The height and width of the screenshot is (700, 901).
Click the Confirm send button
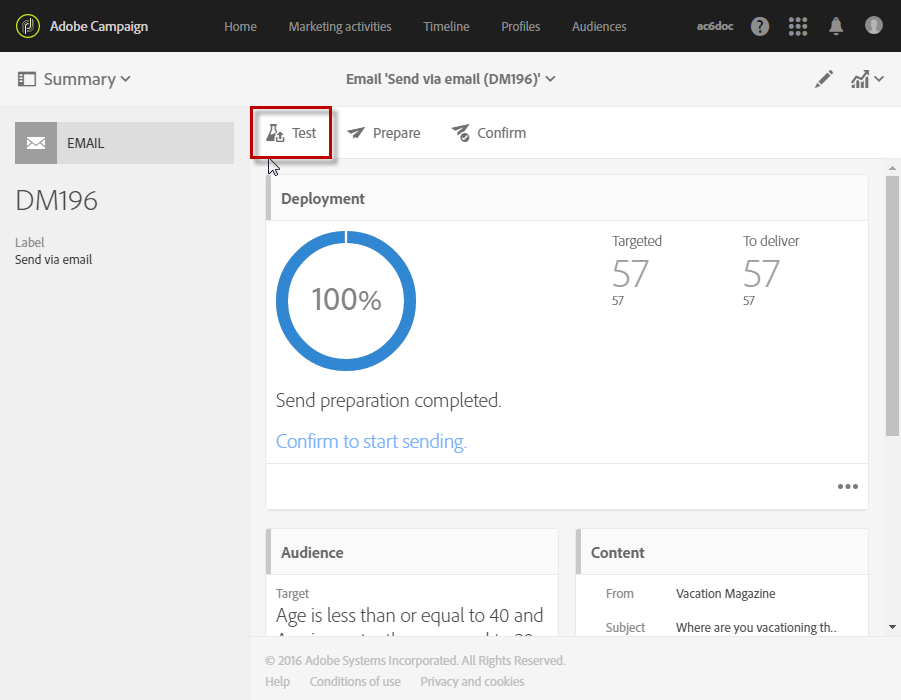pyautogui.click(x=488, y=133)
